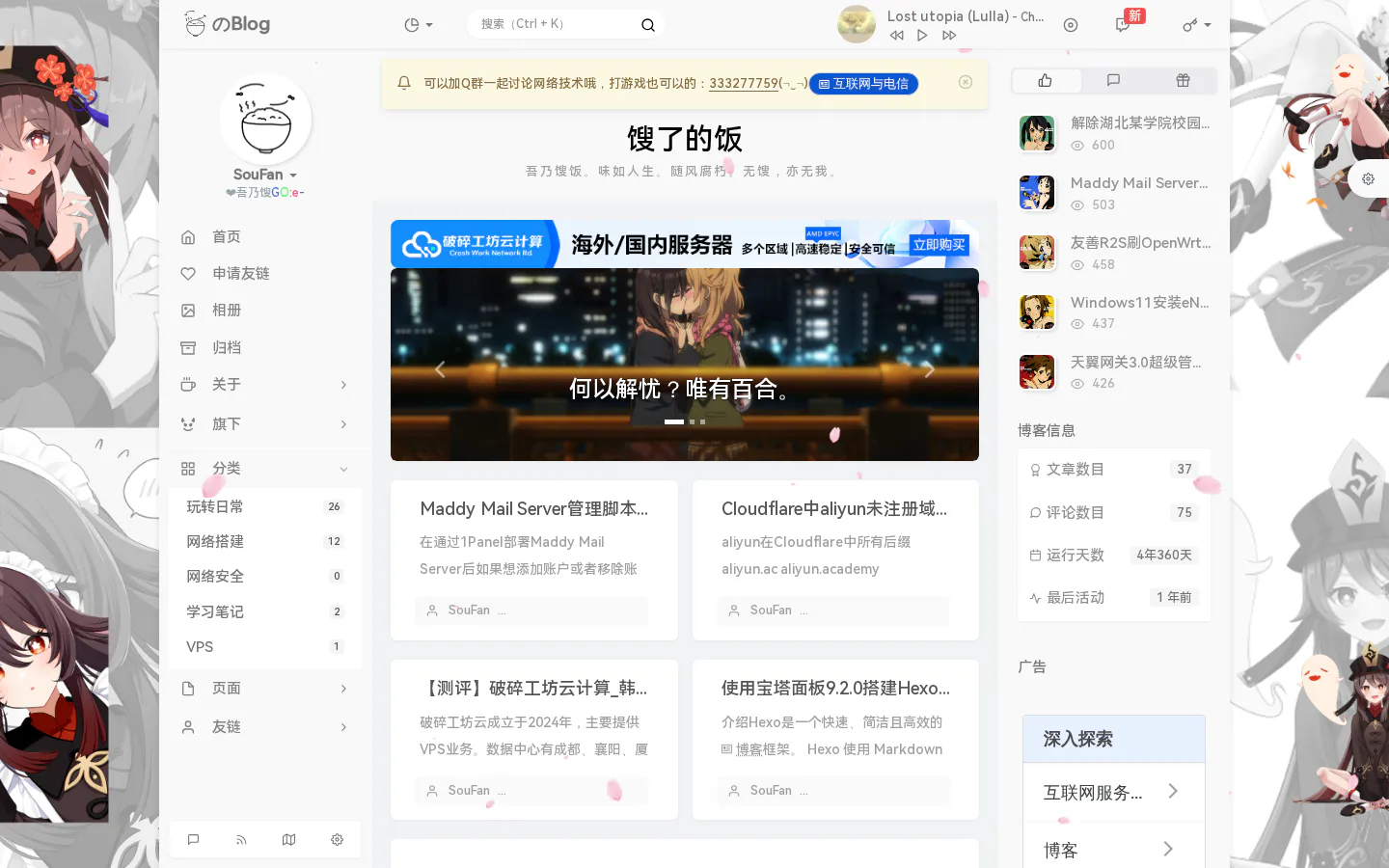Click the Blog logo in header
Viewport: 1389px width, 868px height.
click(227, 24)
